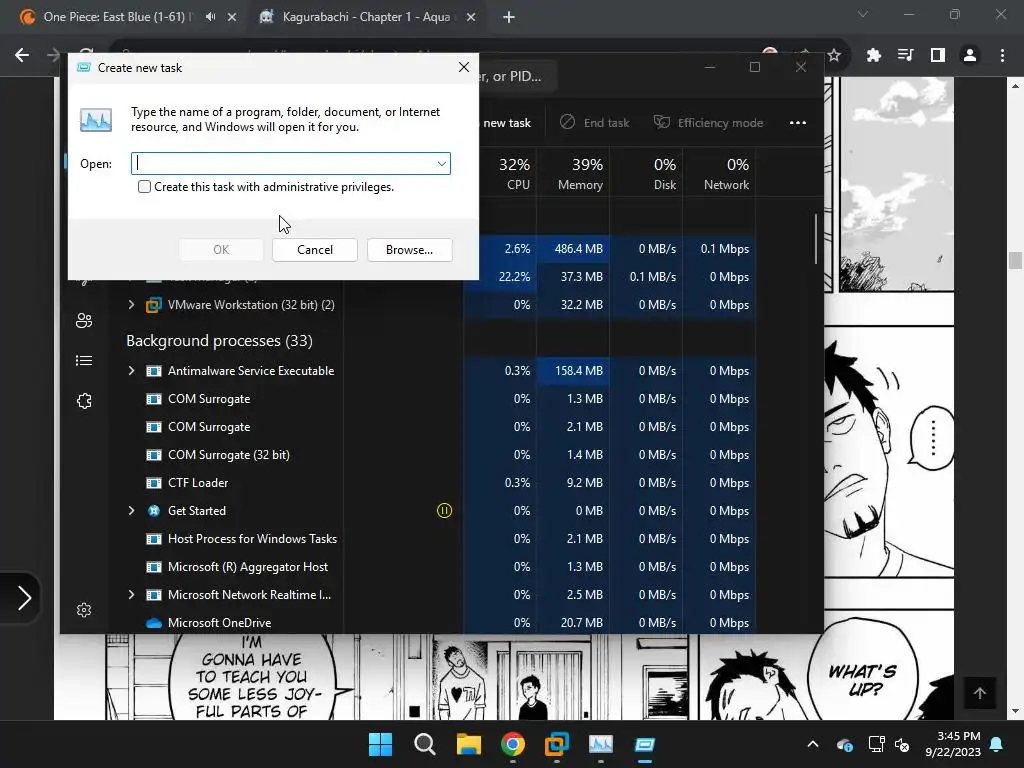Sort by CPU column header
Viewport: 1024px width, 768px height.
[515, 174]
